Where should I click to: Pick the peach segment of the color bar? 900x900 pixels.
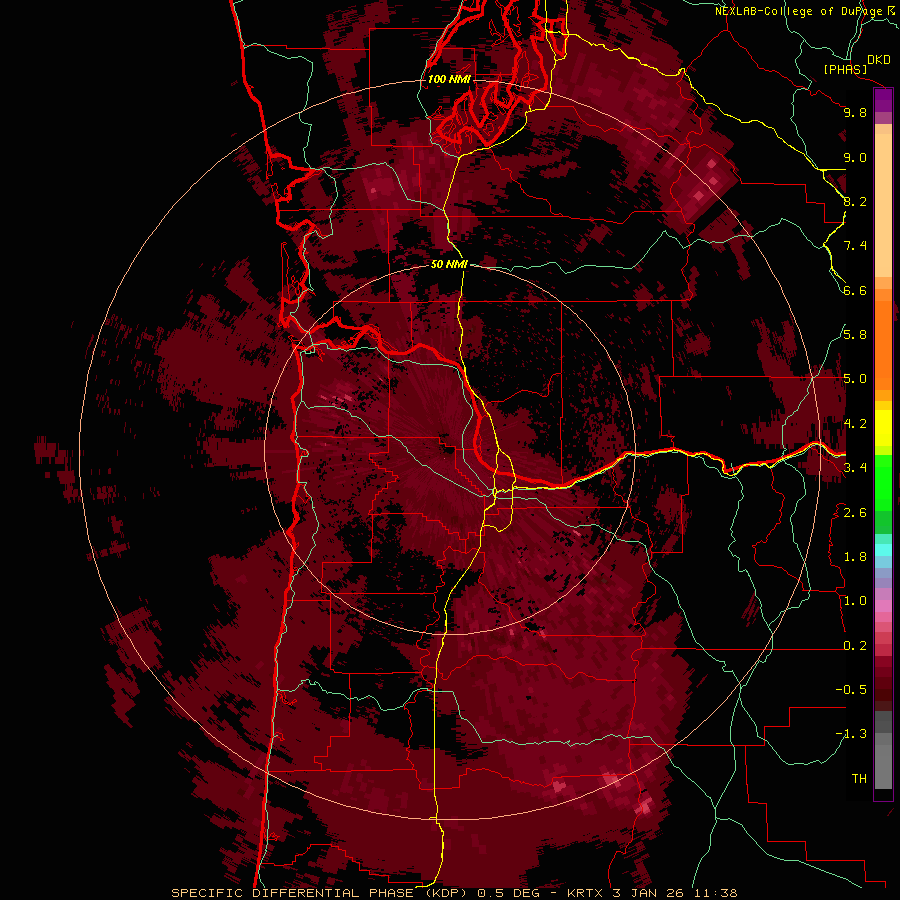[883, 205]
